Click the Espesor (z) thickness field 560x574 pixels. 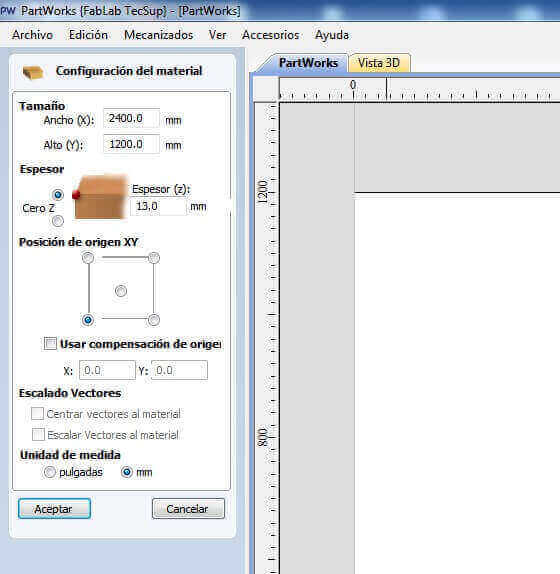pos(158,206)
